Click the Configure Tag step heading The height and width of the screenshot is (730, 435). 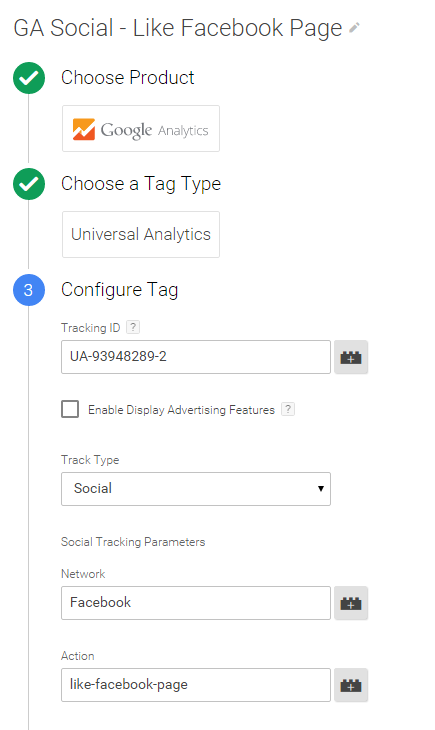click(x=120, y=290)
